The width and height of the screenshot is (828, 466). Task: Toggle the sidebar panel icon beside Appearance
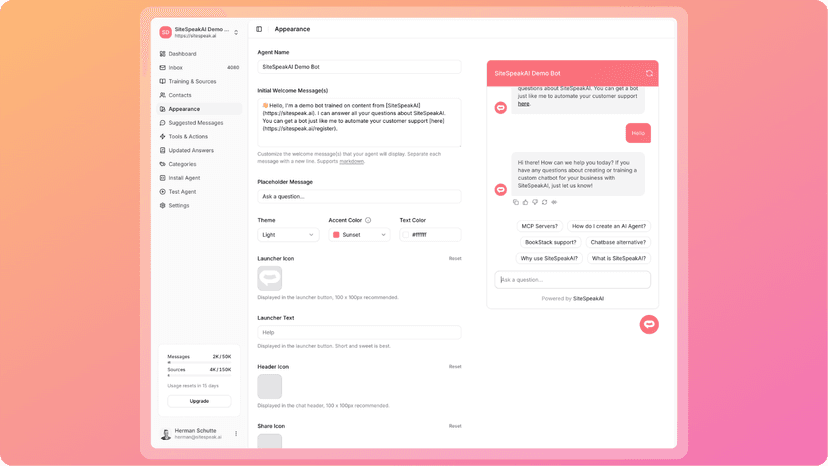pos(259,29)
